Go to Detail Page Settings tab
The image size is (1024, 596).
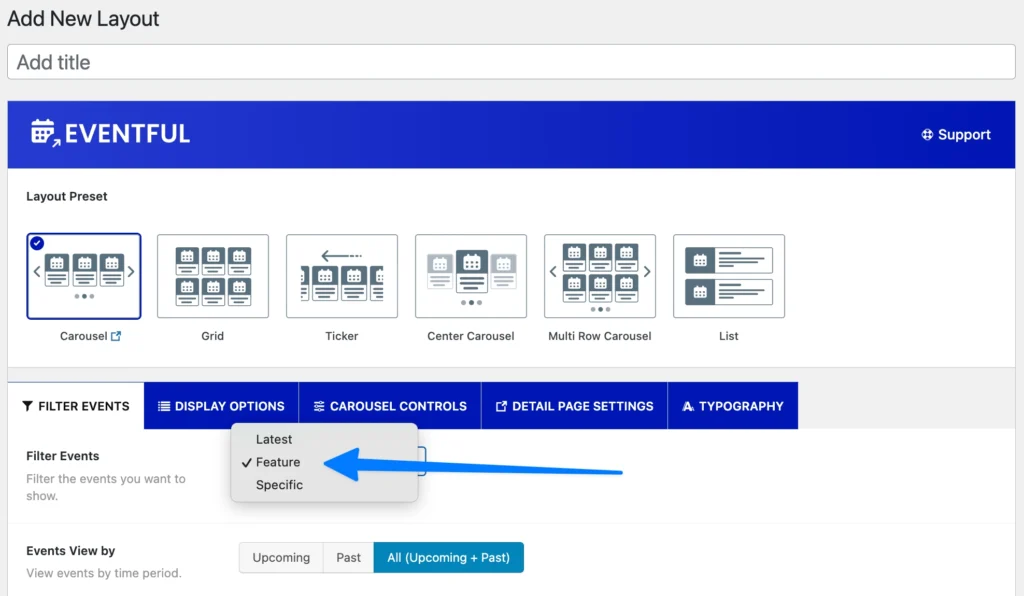point(574,406)
